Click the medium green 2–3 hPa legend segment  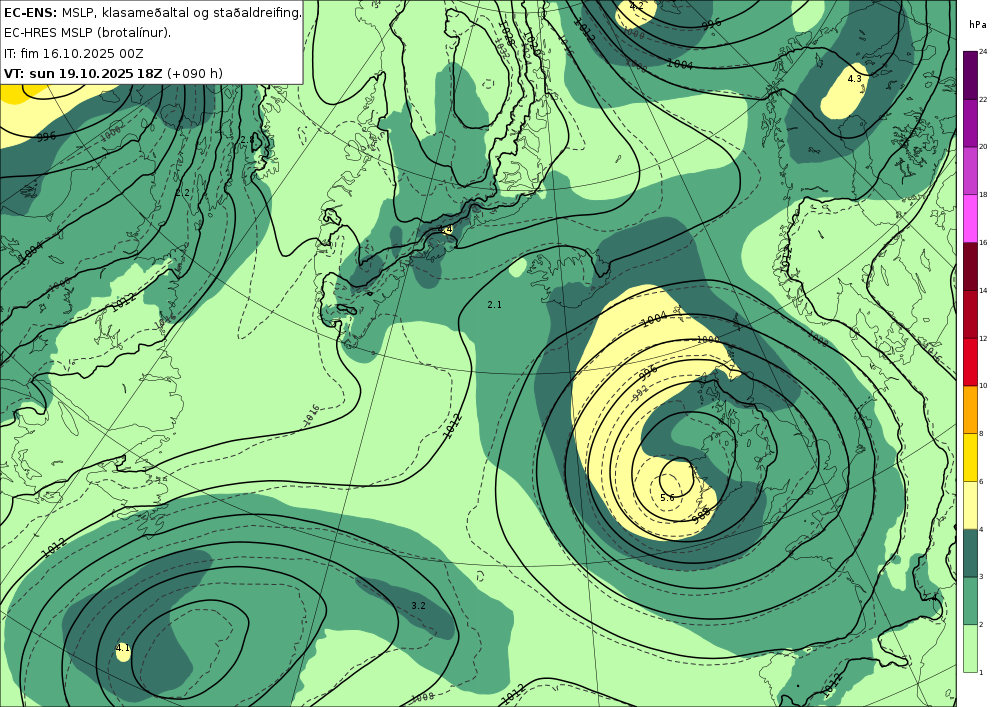point(970,601)
